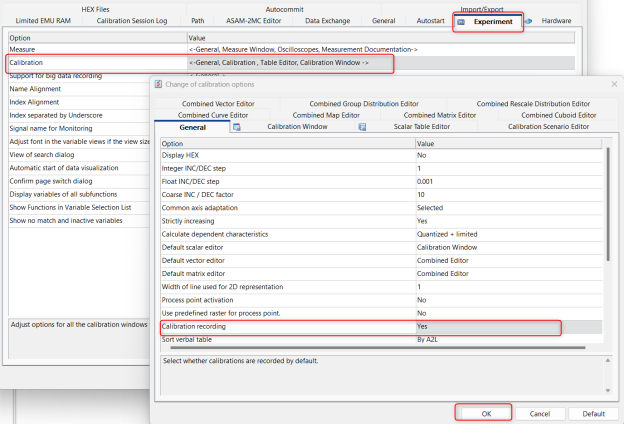Change Strictly increasing value Yes
624x424 pixels.
509,221
